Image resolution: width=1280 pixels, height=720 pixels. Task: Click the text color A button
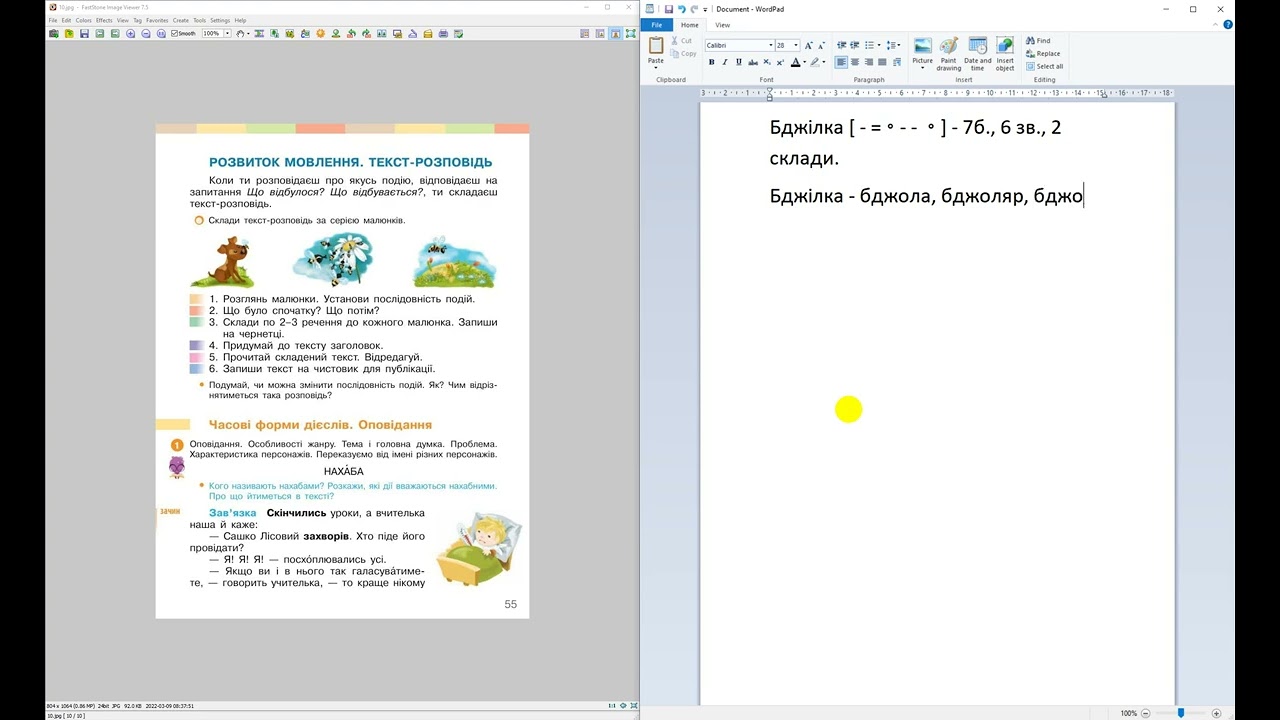click(796, 62)
